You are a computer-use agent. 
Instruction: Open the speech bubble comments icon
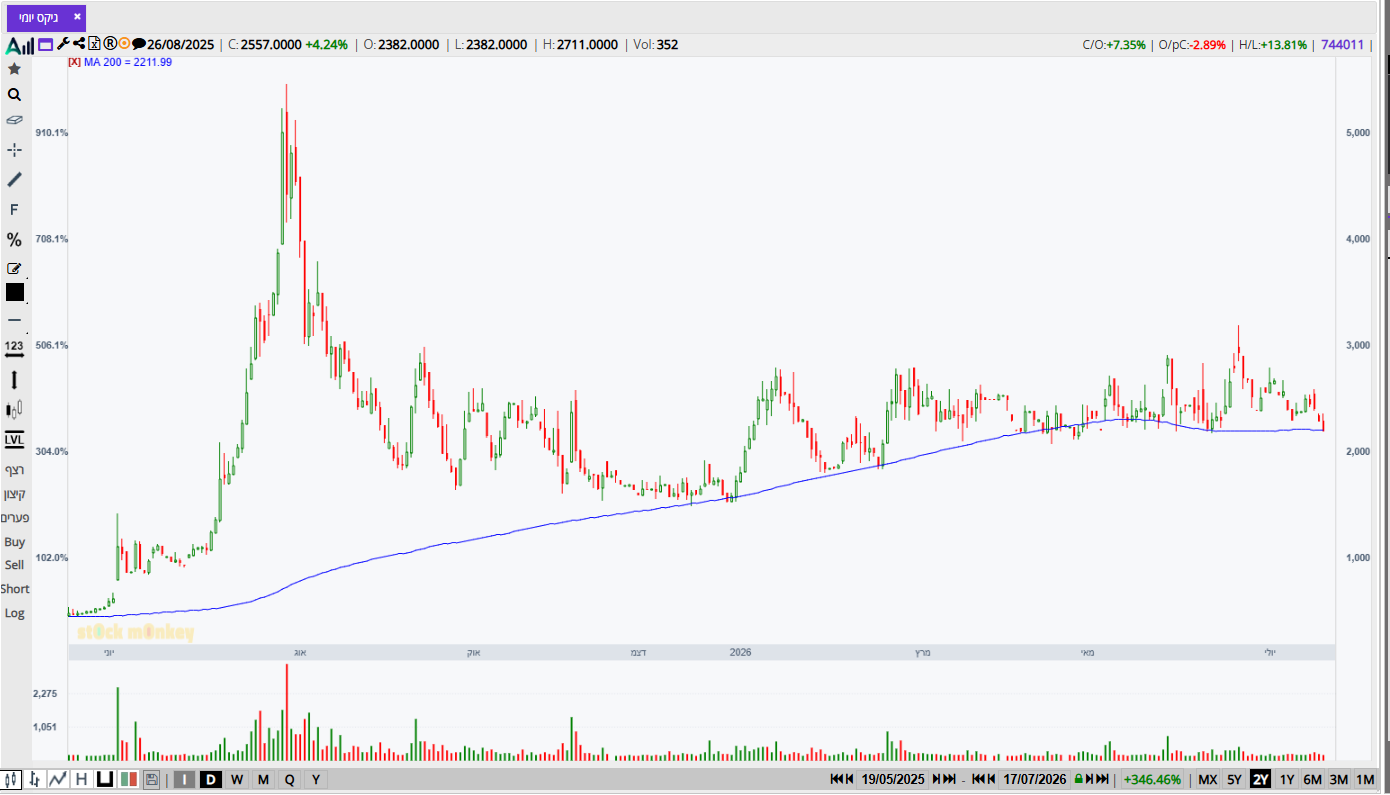(x=139, y=44)
